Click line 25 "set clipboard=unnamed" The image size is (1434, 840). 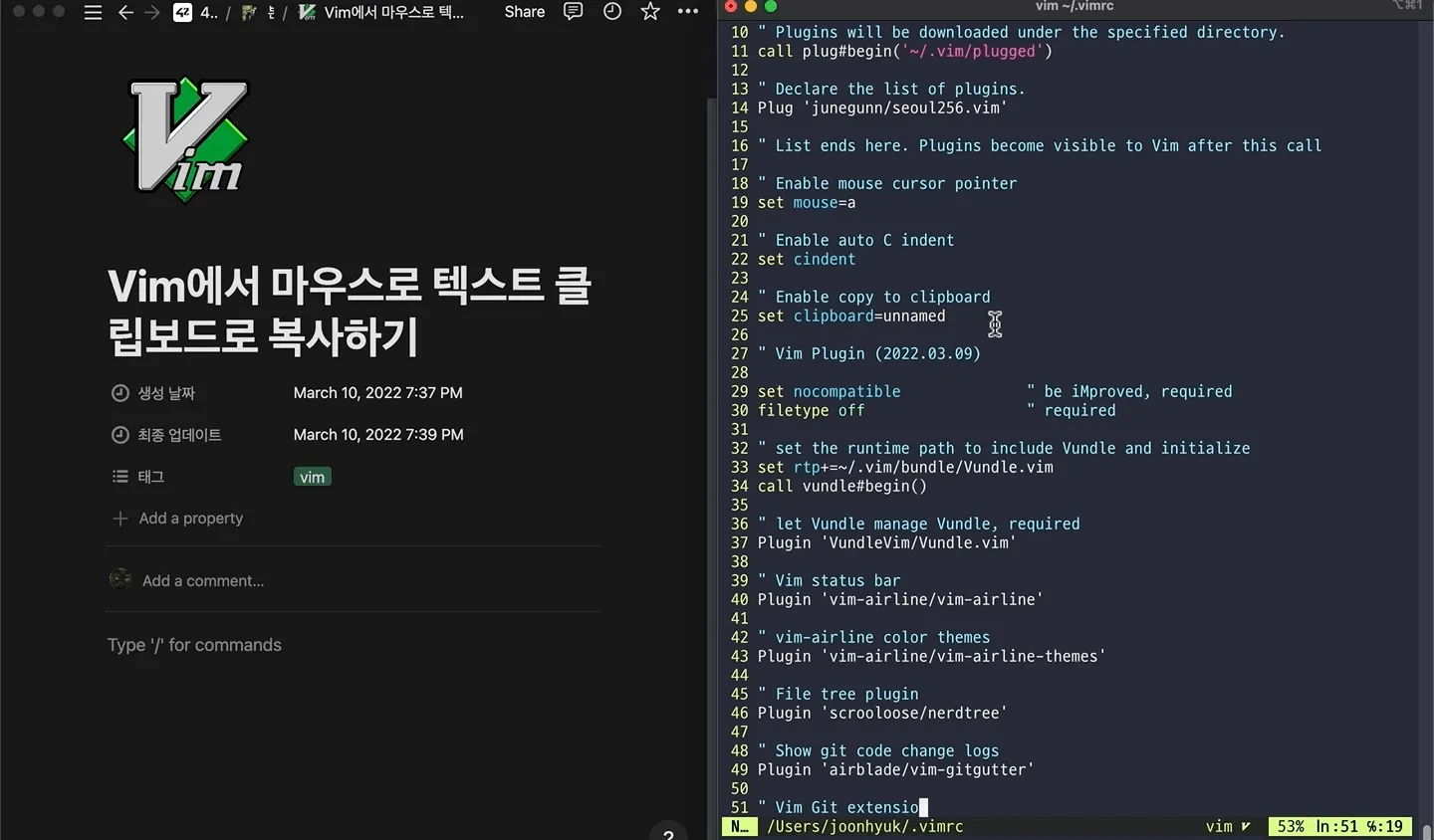pos(851,316)
